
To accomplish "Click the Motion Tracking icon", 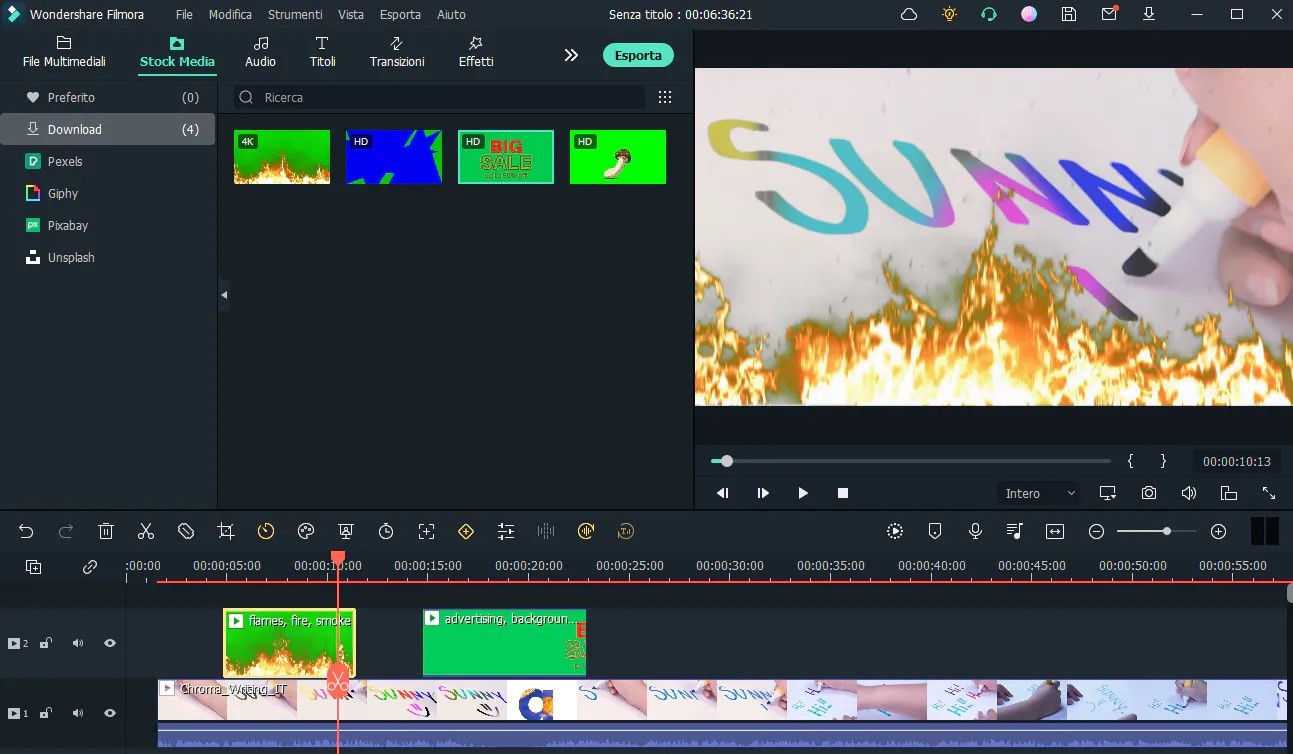I will 425,531.
